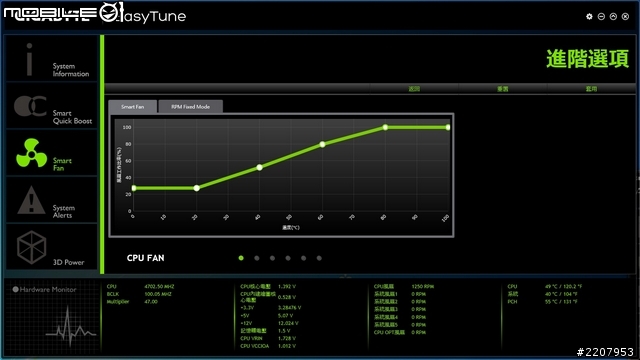Minimize the EasyTune window
The image size is (640, 360).
(x=601, y=16)
